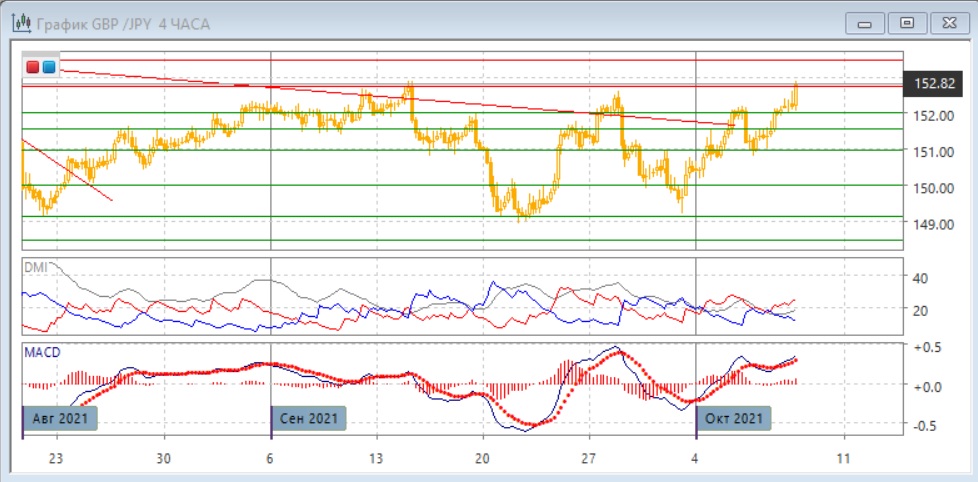978x482 pixels.
Task: Click date 27 on the time axis
Action: 588,457
